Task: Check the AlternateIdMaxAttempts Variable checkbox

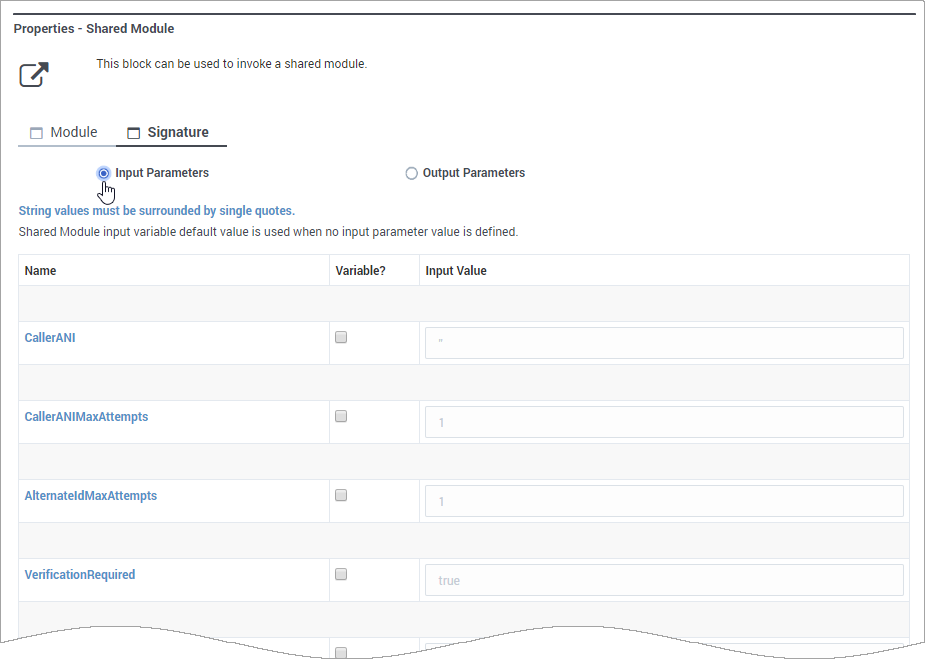Action: [341, 495]
